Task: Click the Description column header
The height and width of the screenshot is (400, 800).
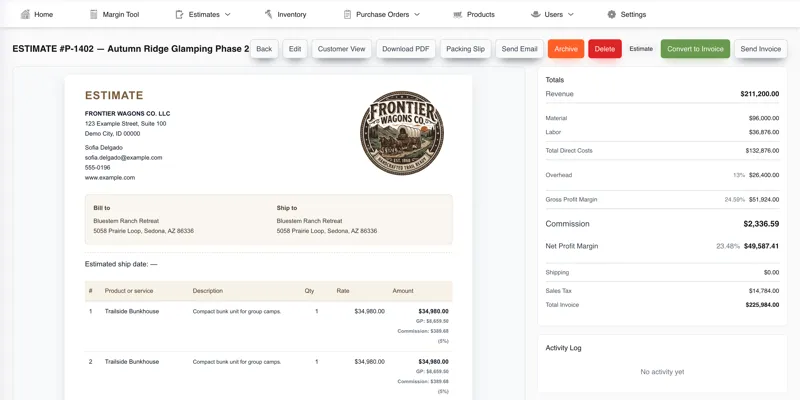Action: [208, 291]
